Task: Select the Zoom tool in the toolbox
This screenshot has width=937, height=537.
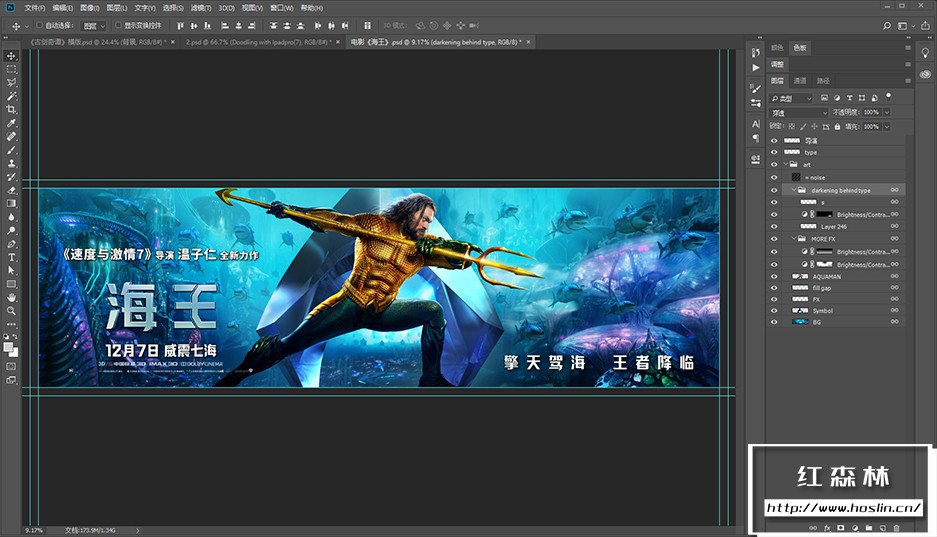Action: 11,311
